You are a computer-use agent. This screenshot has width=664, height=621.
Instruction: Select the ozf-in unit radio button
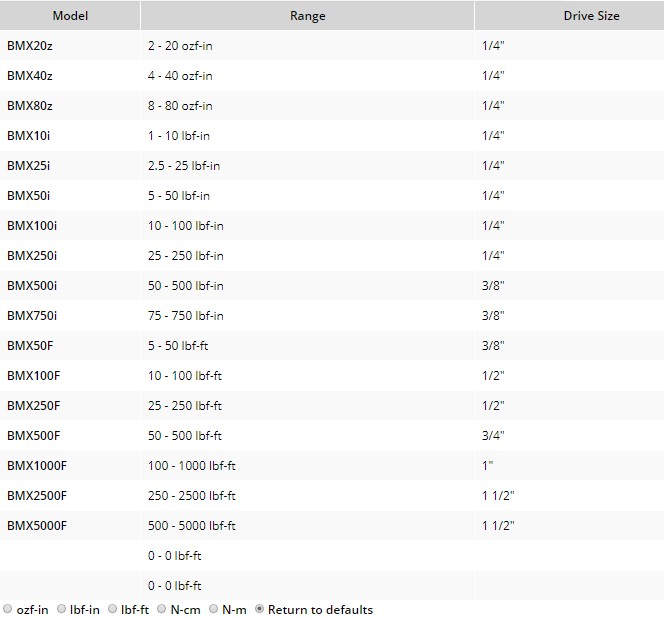point(8,609)
